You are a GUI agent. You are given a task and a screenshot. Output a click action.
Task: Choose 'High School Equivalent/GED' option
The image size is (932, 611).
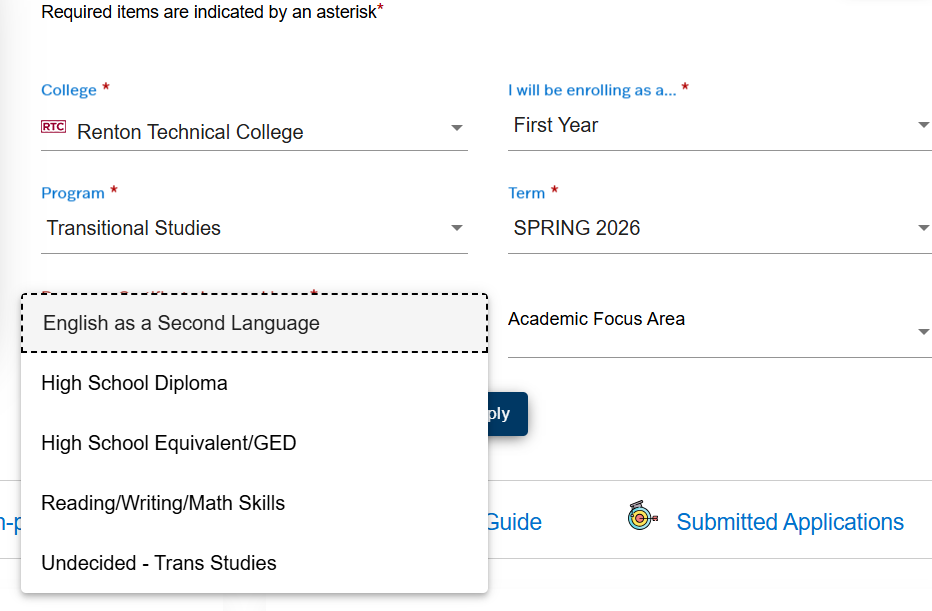tap(168, 443)
